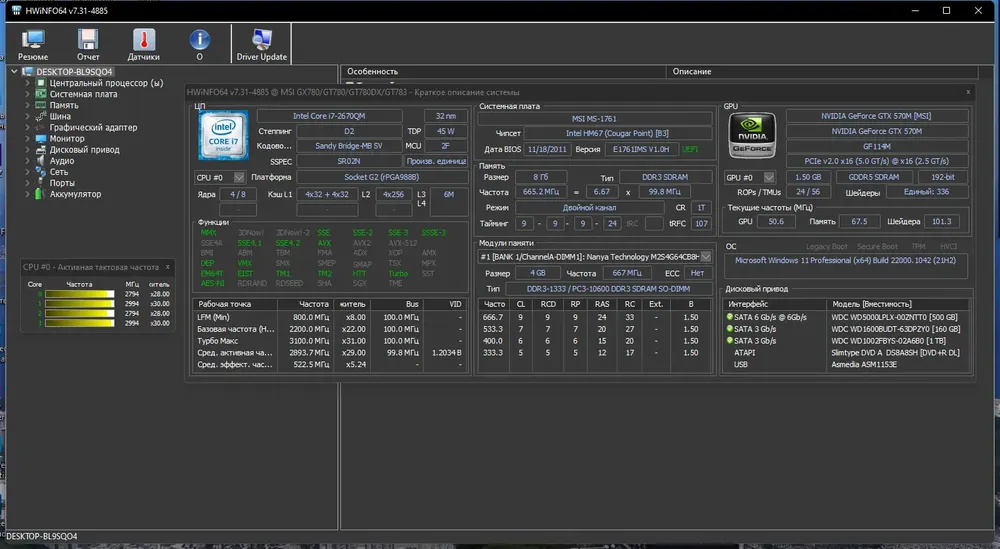Click the DDR3 SDRAM memory type field

point(665,177)
